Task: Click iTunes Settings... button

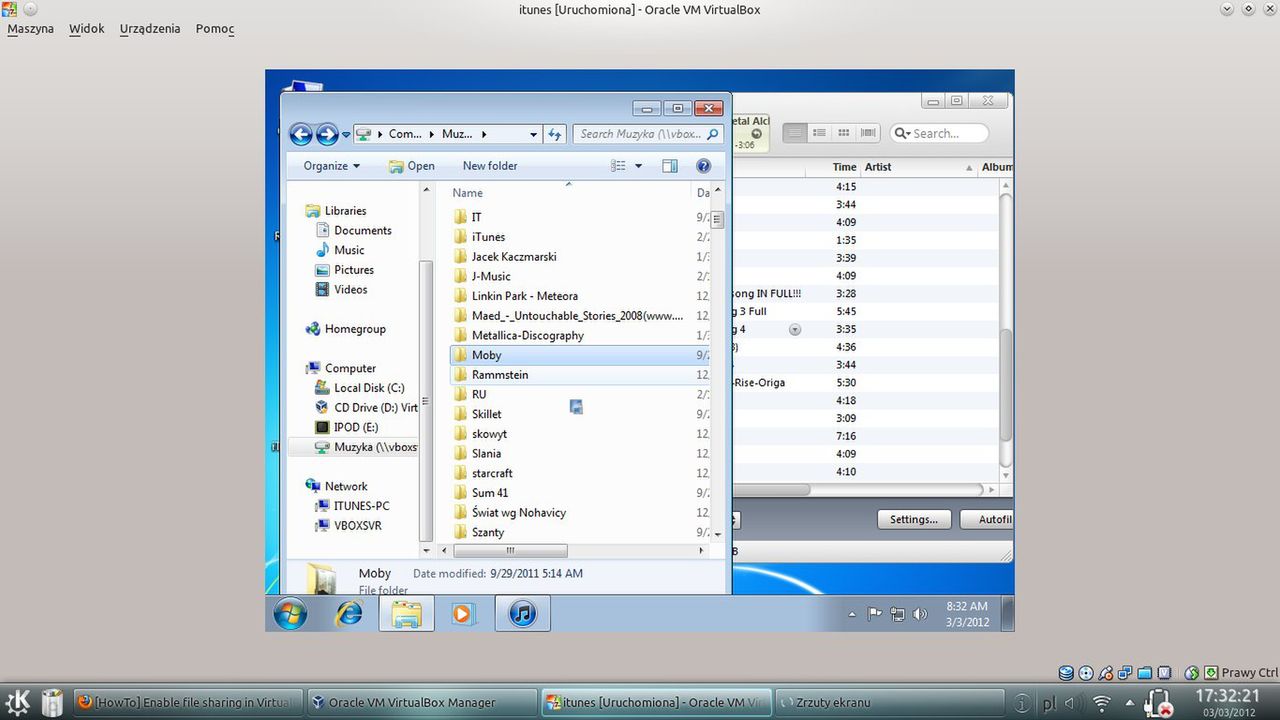Action: tap(914, 520)
